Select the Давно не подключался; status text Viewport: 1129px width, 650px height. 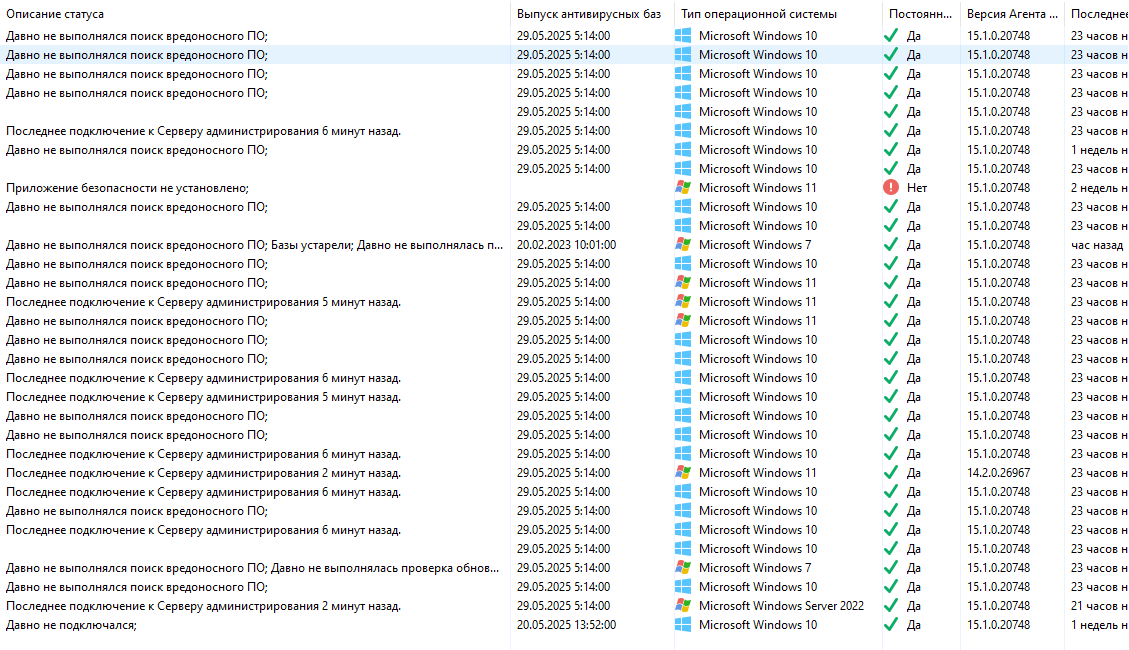coord(71,625)
